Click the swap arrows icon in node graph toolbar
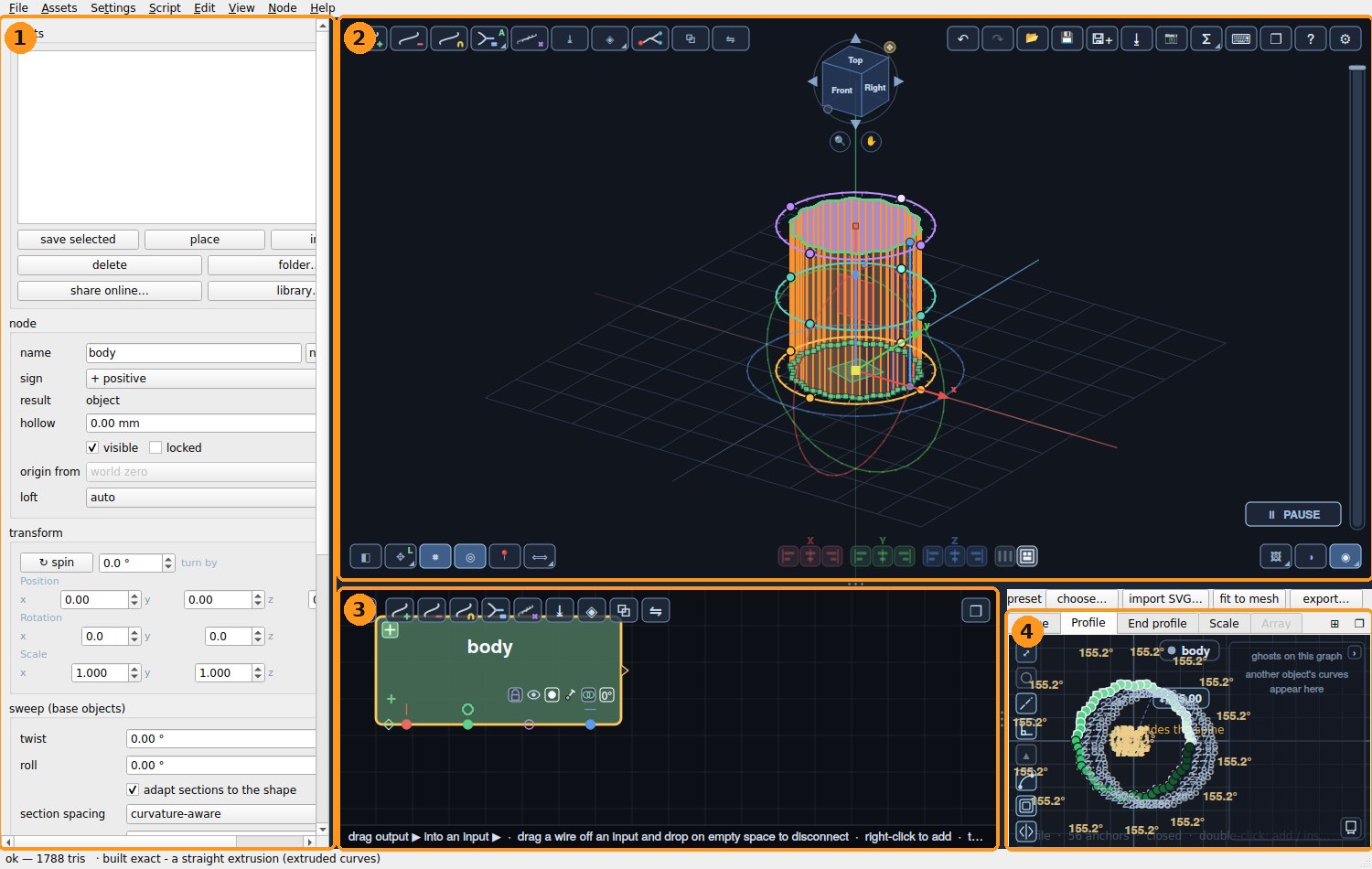Screen dimensions: 1372x869 click(656, 611)
